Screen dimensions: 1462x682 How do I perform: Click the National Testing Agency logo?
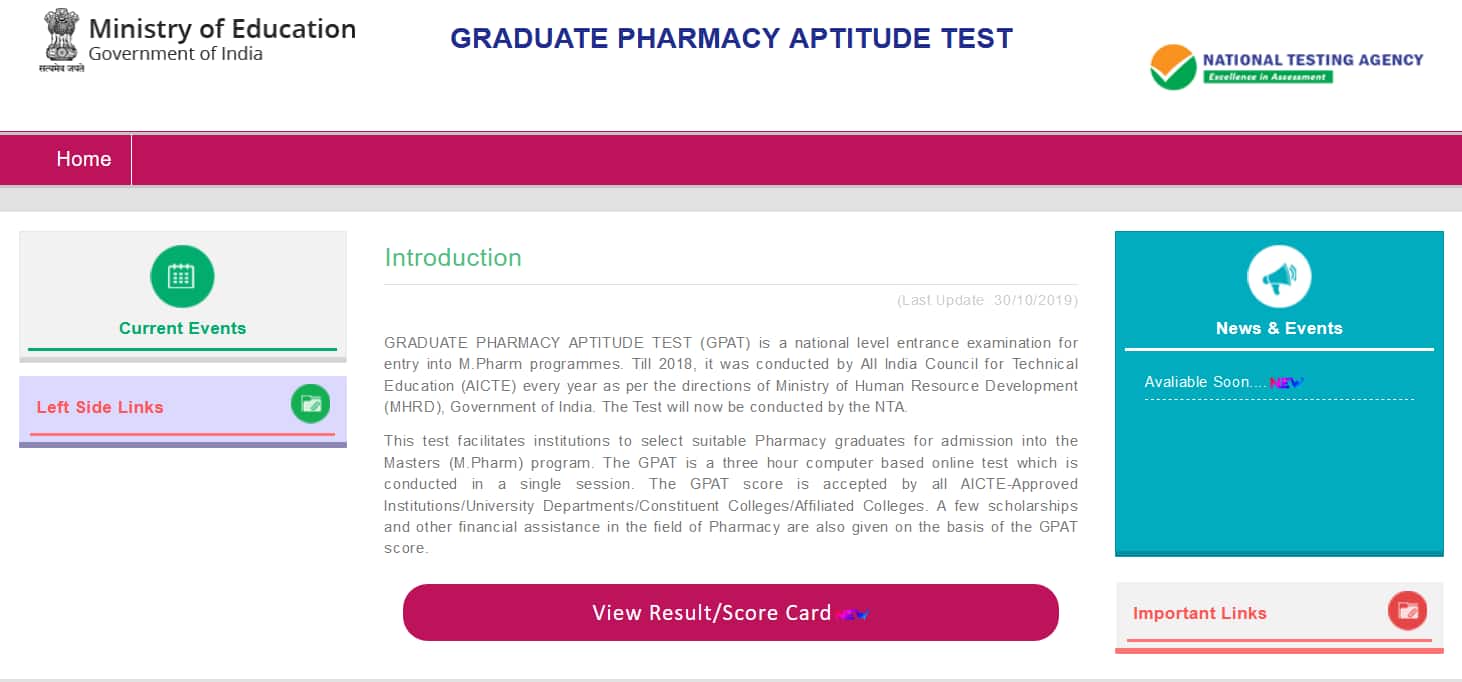pyautogui.click(x=1286, y=67)
